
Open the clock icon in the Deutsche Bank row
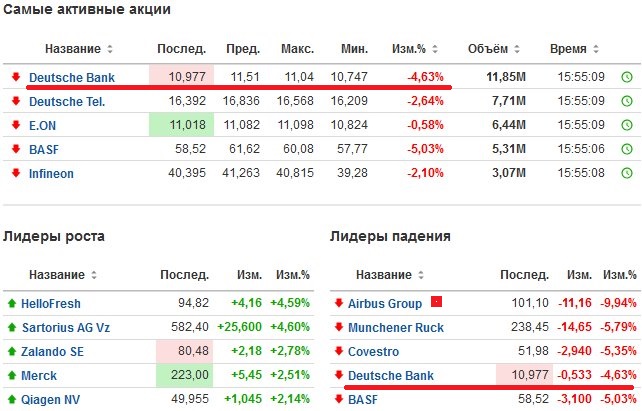tap(627, 77)
